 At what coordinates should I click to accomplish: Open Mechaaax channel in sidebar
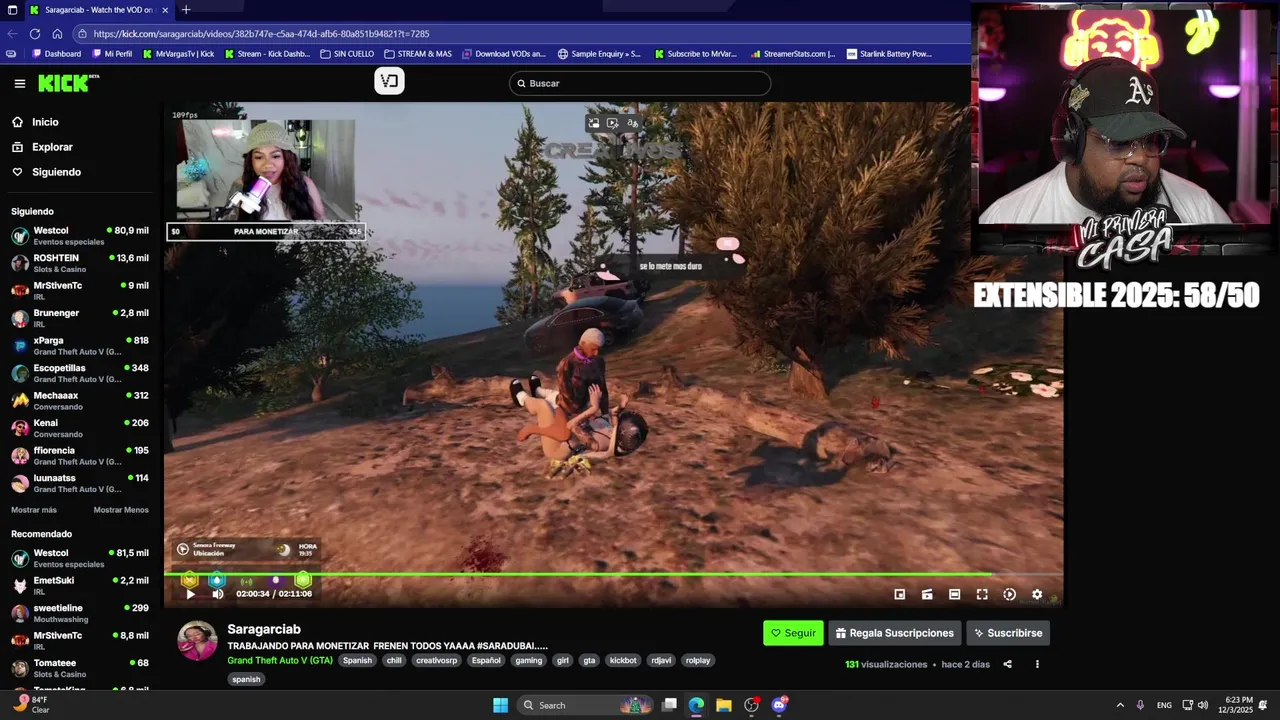coord(80,400)
